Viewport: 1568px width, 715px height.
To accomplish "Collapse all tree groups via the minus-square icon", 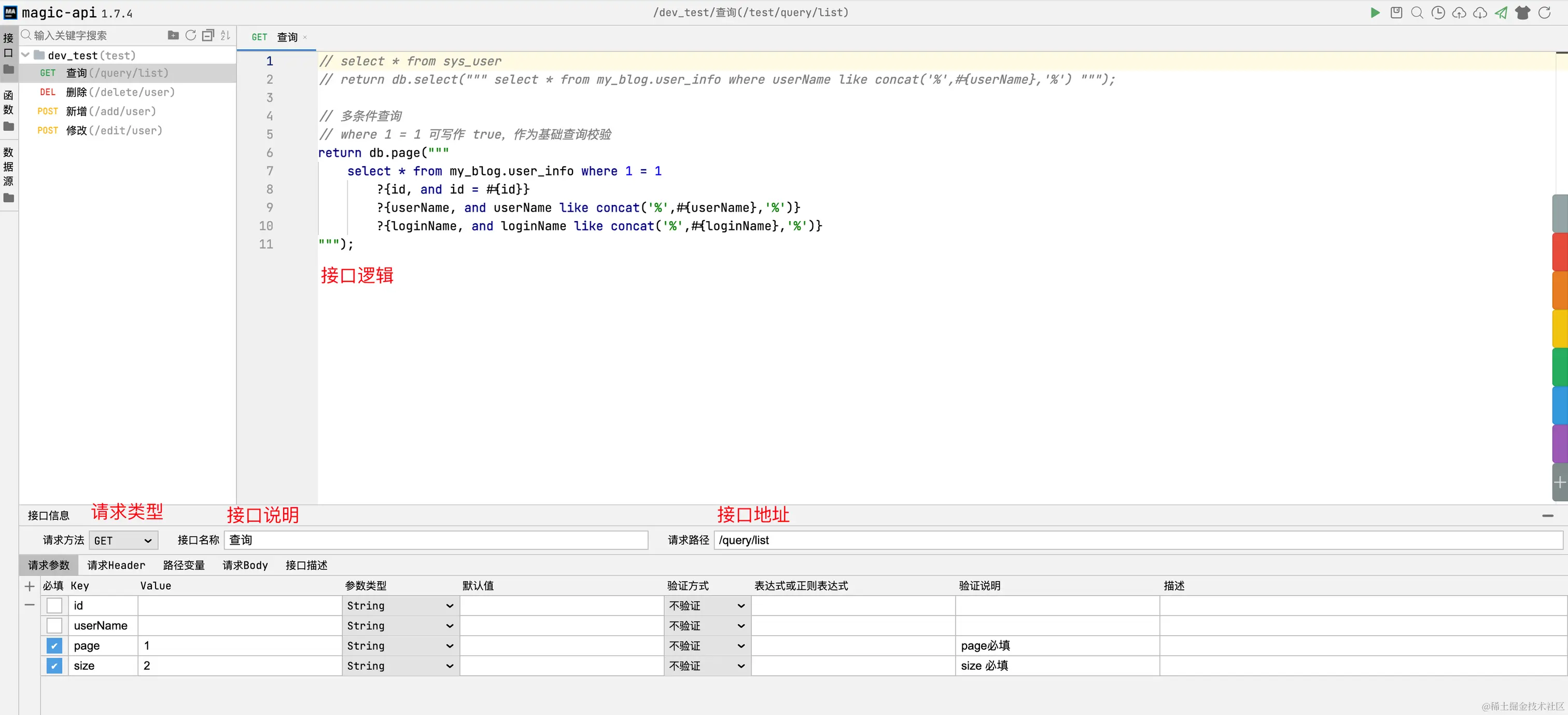I will pyautogui.click(x=208, y=35).
